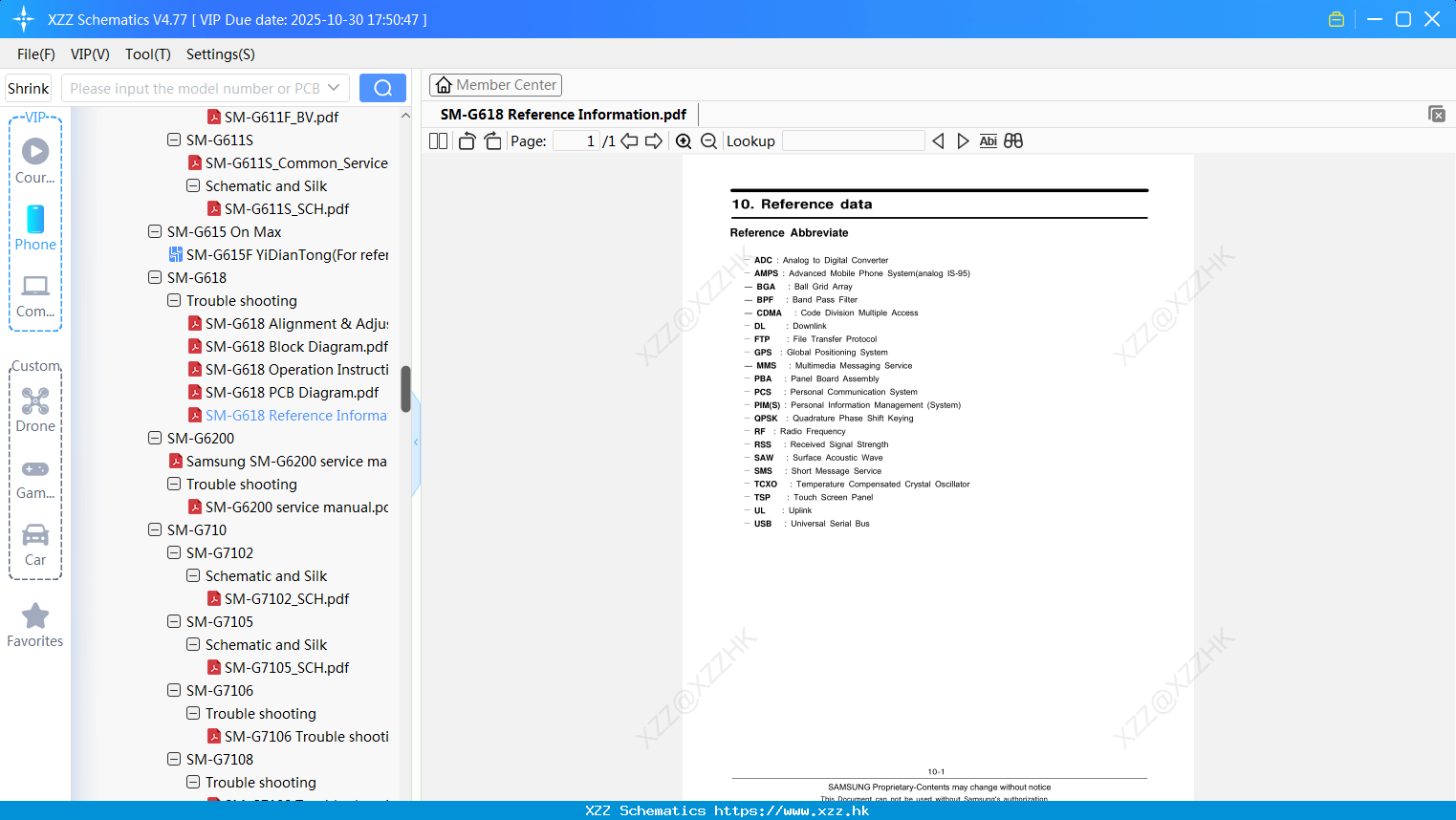
Task: Open SM-G7106 Trouble shooting file
Action: tap(298, 736)
